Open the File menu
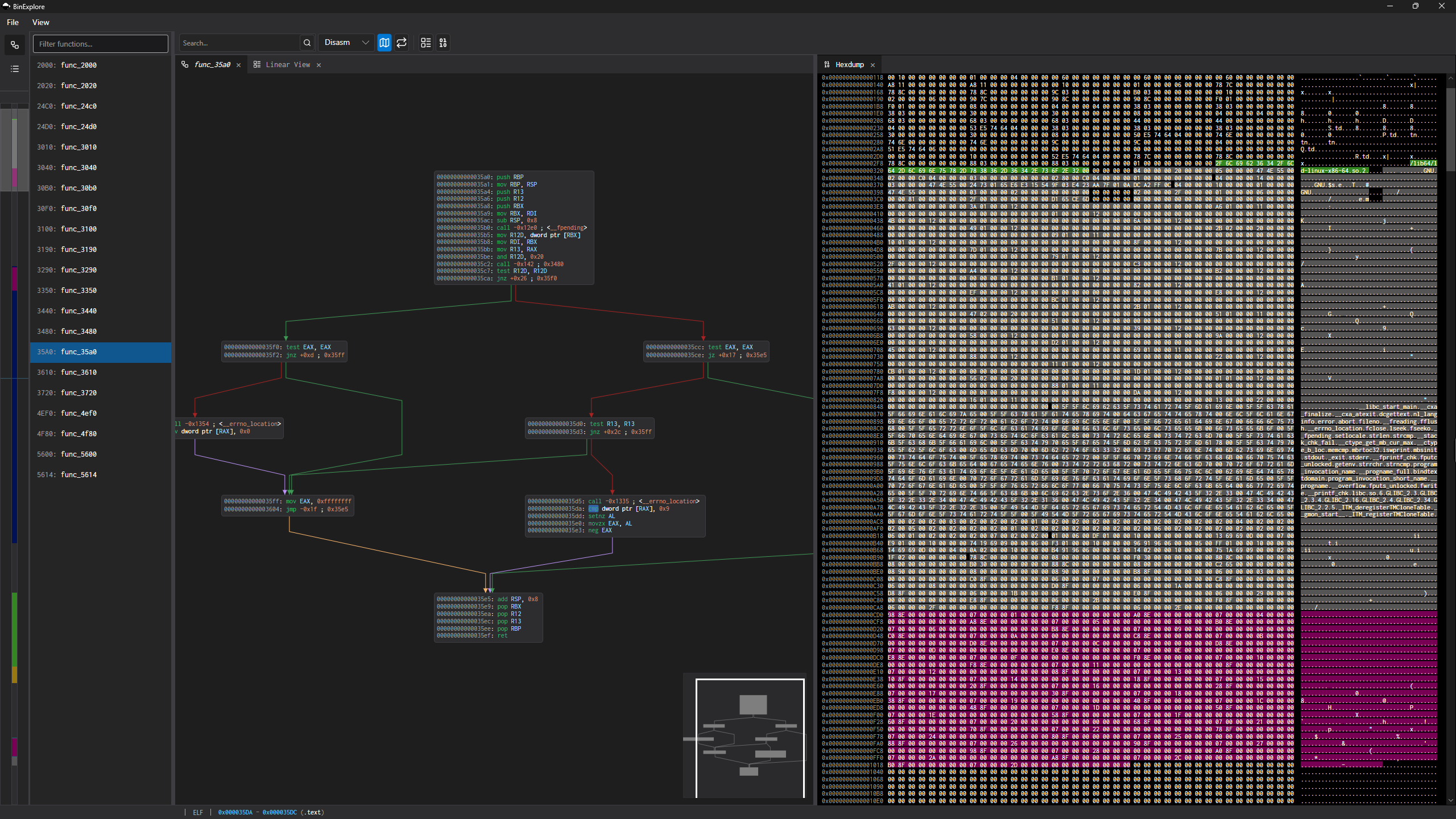1456x819 pixels. tap(13, 22)
